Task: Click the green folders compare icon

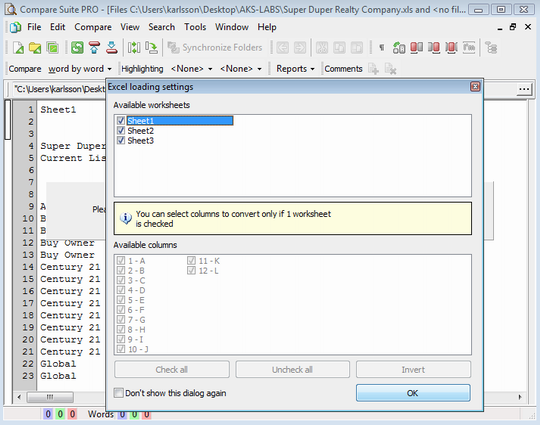Action: tap(52, 48)
